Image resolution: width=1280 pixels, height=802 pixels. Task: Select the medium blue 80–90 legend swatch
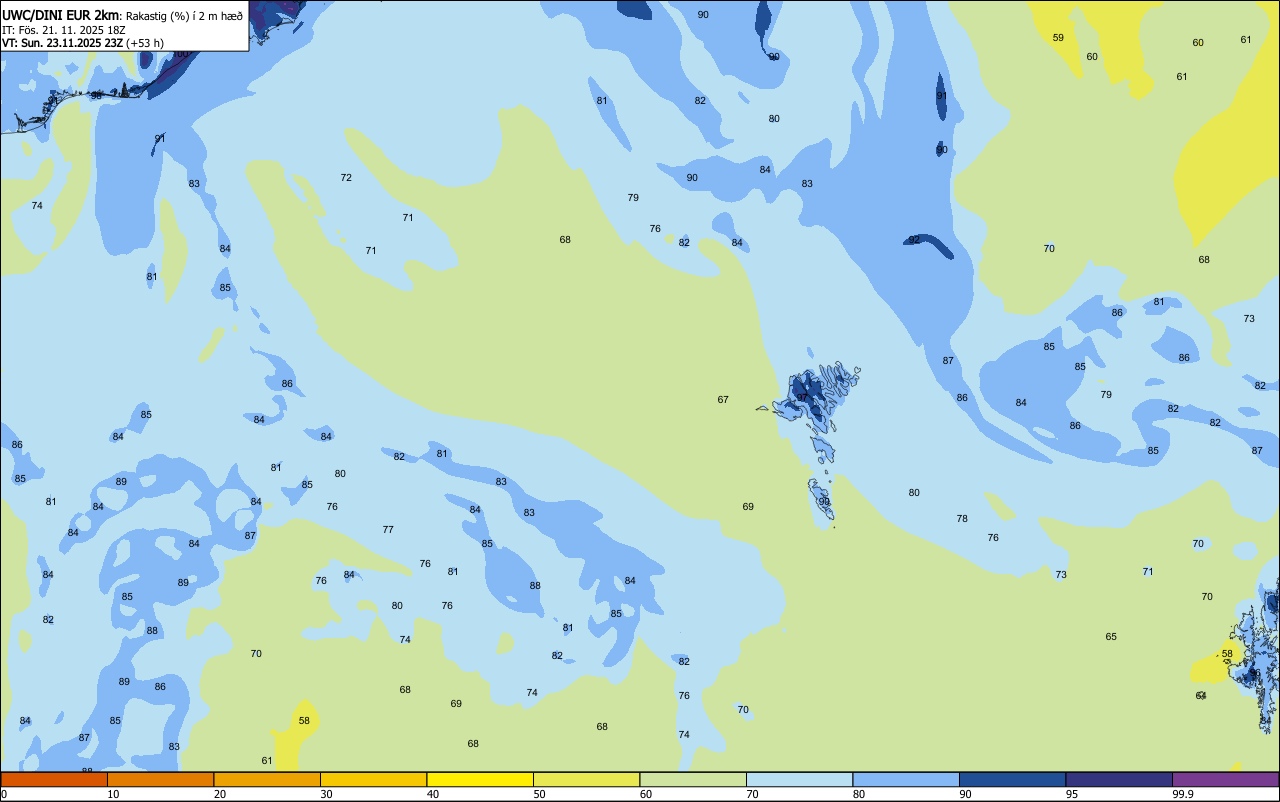coord(906,779)
